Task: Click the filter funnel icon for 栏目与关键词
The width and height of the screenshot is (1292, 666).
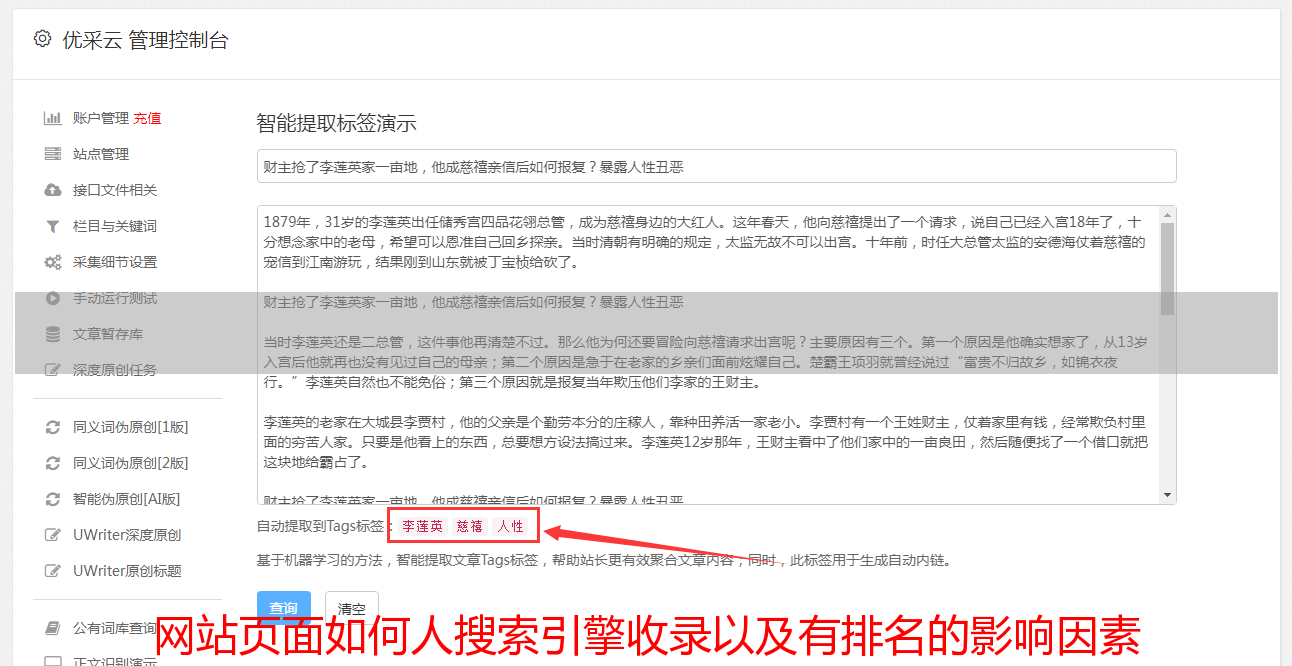Action: (x=53, y=226)
